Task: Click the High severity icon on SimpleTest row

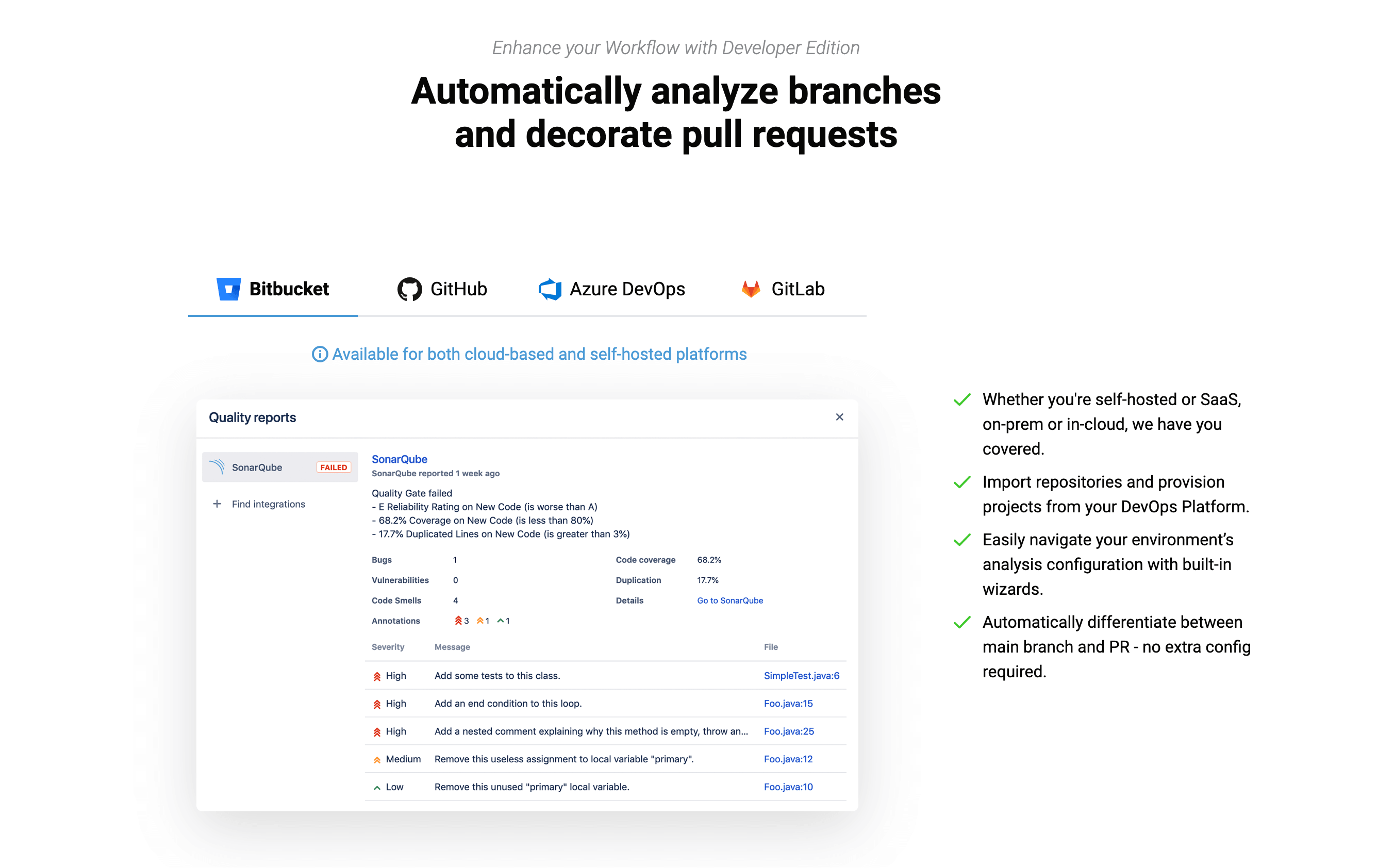Action: point(377,676)
